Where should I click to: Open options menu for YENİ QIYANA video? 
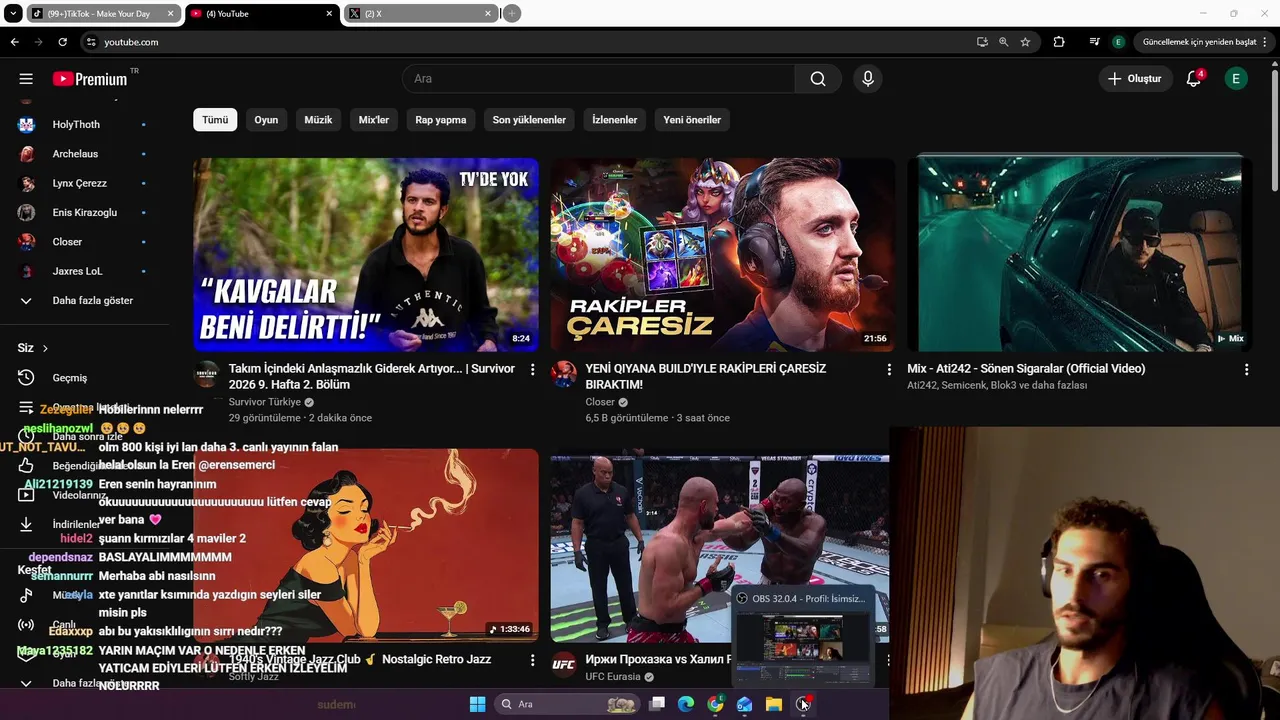click(x=889, y=370)
